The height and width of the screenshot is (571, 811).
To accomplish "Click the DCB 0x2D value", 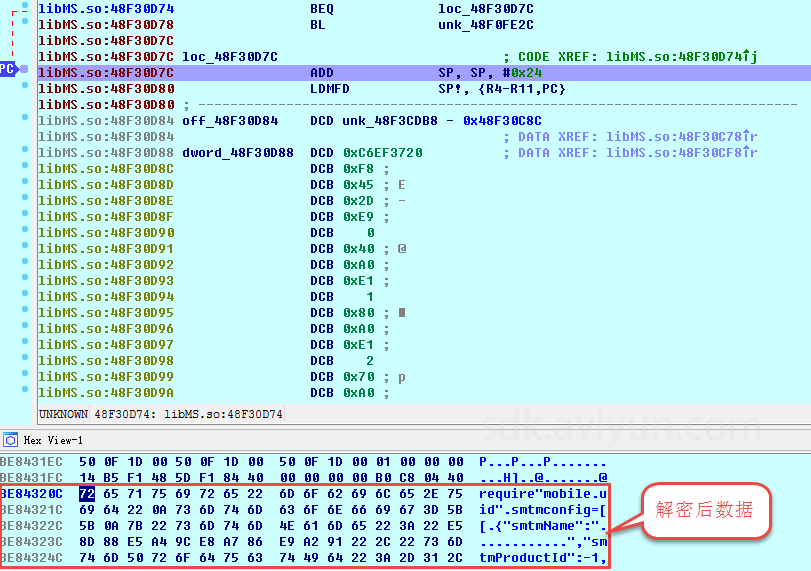I will click(x=358, y=201).
